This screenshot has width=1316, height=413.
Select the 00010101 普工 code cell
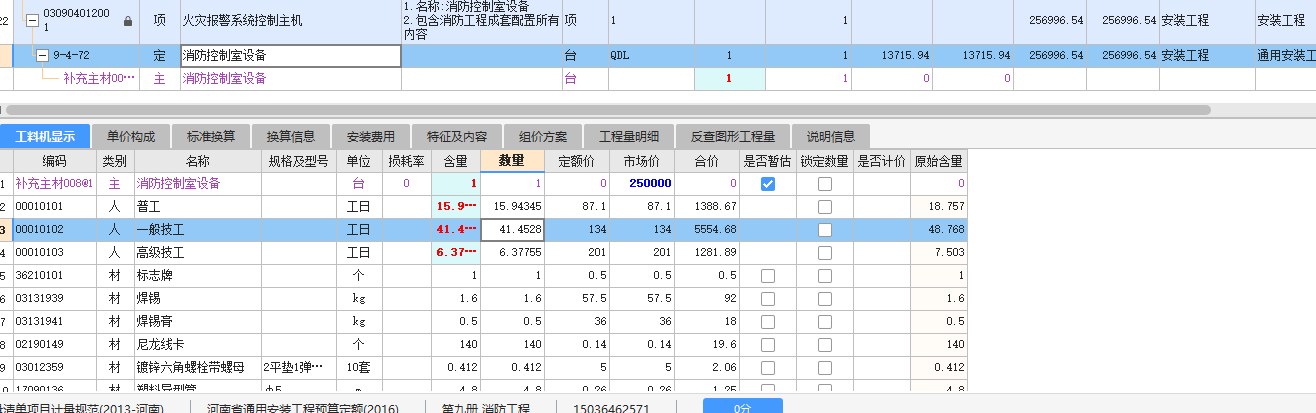click(x=54, y=207)
